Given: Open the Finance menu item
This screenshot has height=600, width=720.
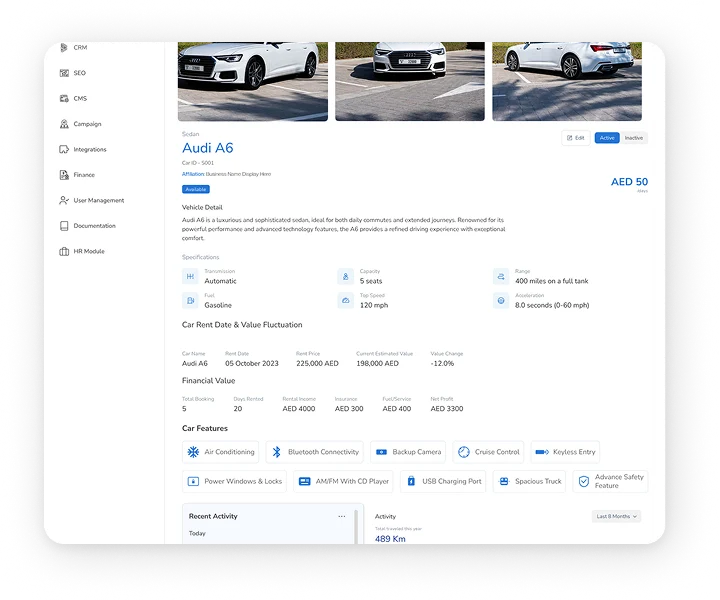Looking at the screenshot, I should [x=83, y=175].
